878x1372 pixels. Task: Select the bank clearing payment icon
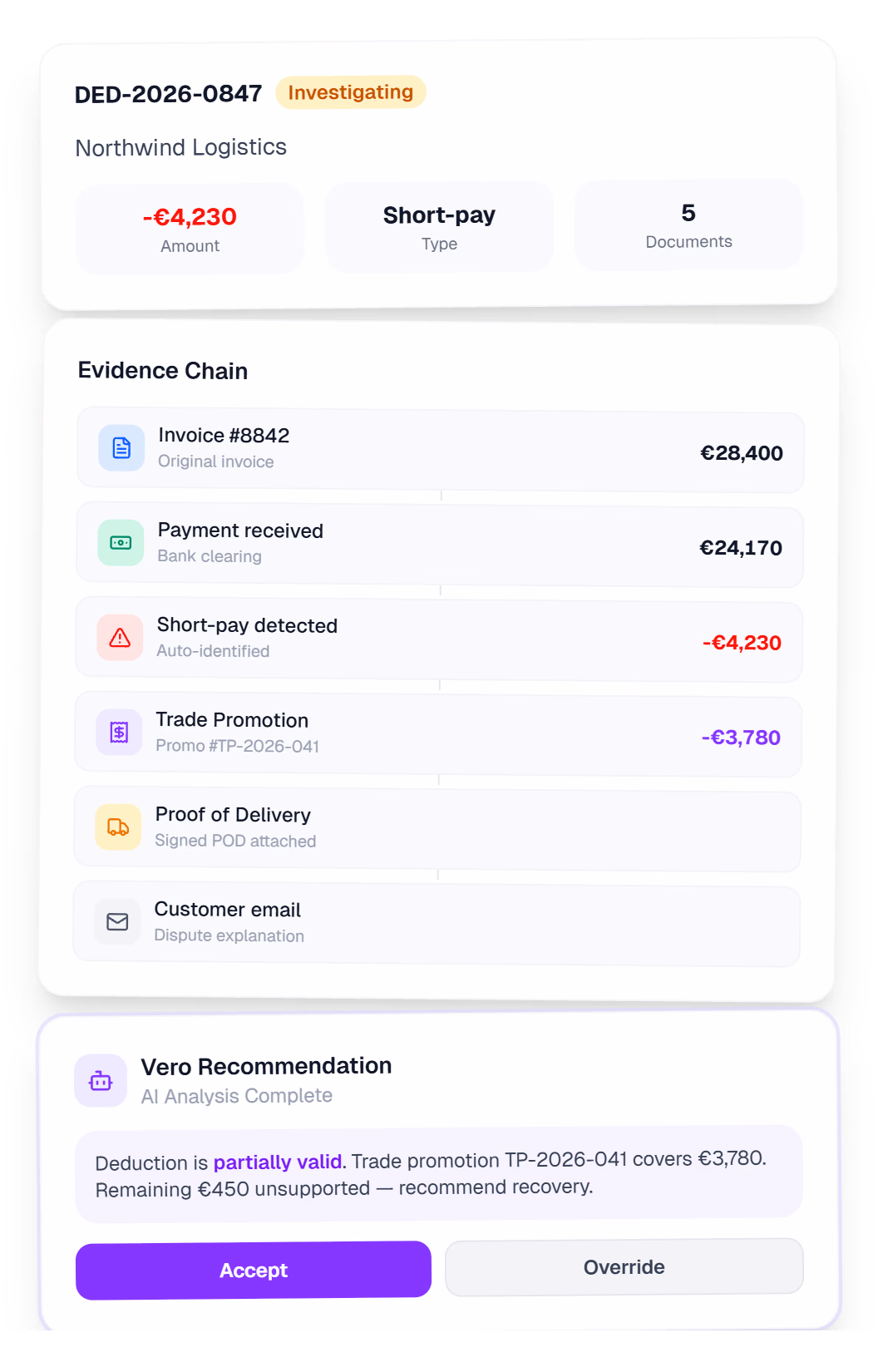(121, 542)
